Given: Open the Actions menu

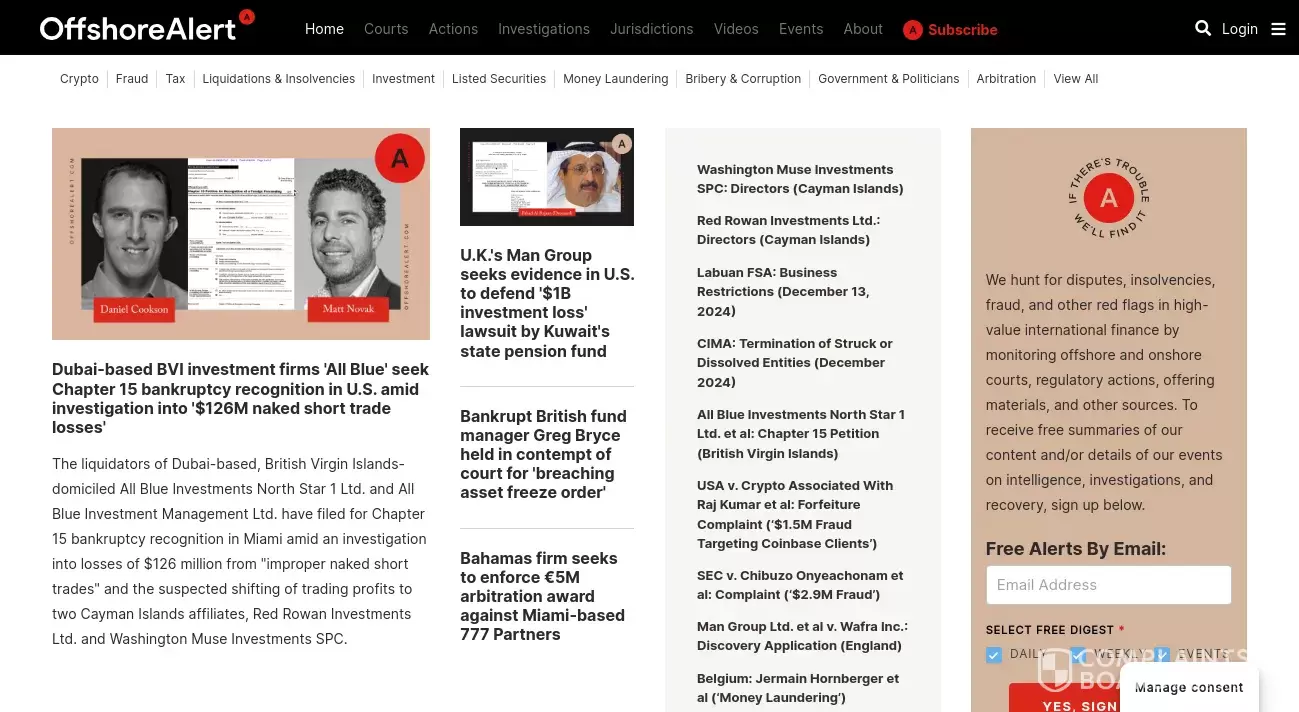Looking at the screenshot, I should [453, 29].
